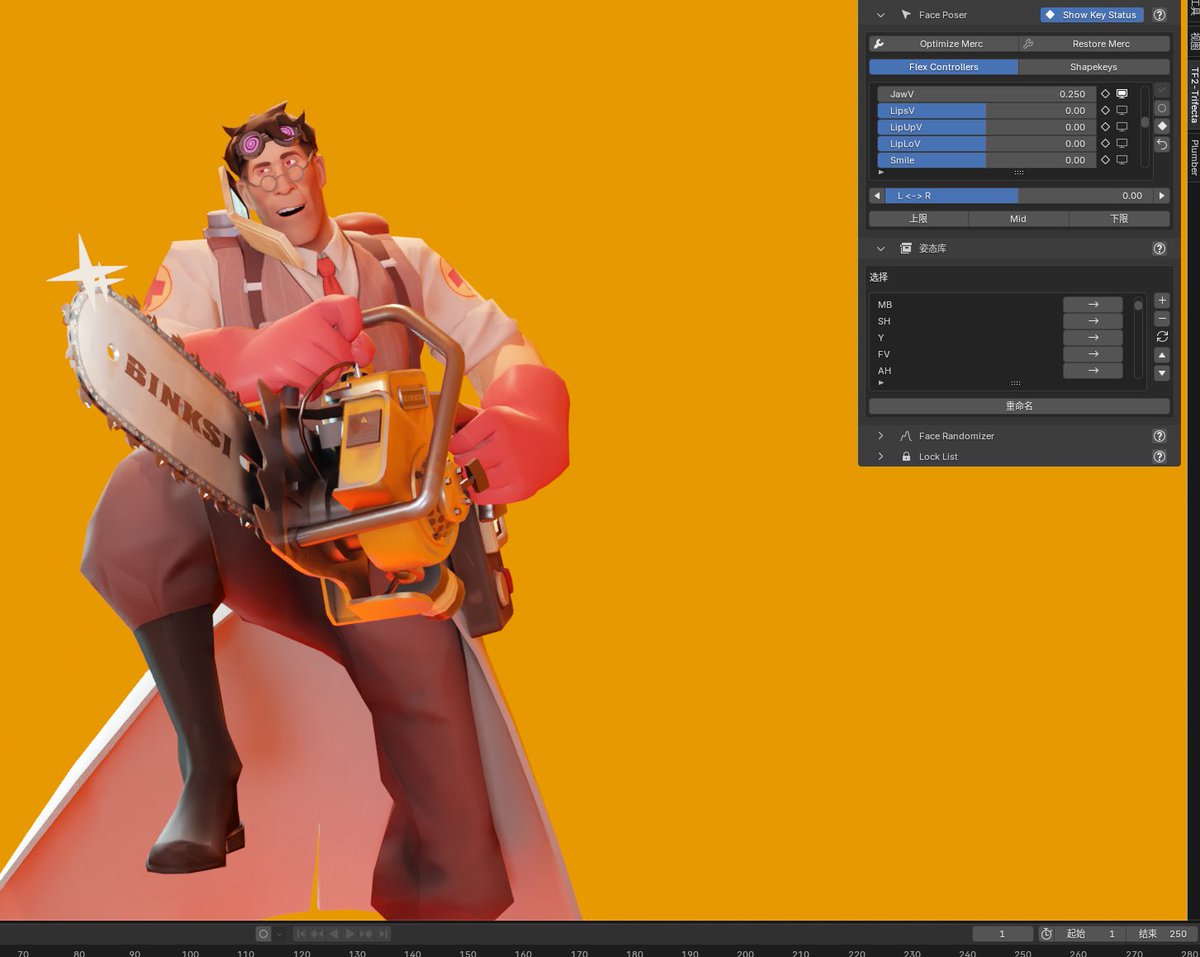Switch to Shapekeys tab
This screenshot has height=957, width=1200.
click(1094, 67)
